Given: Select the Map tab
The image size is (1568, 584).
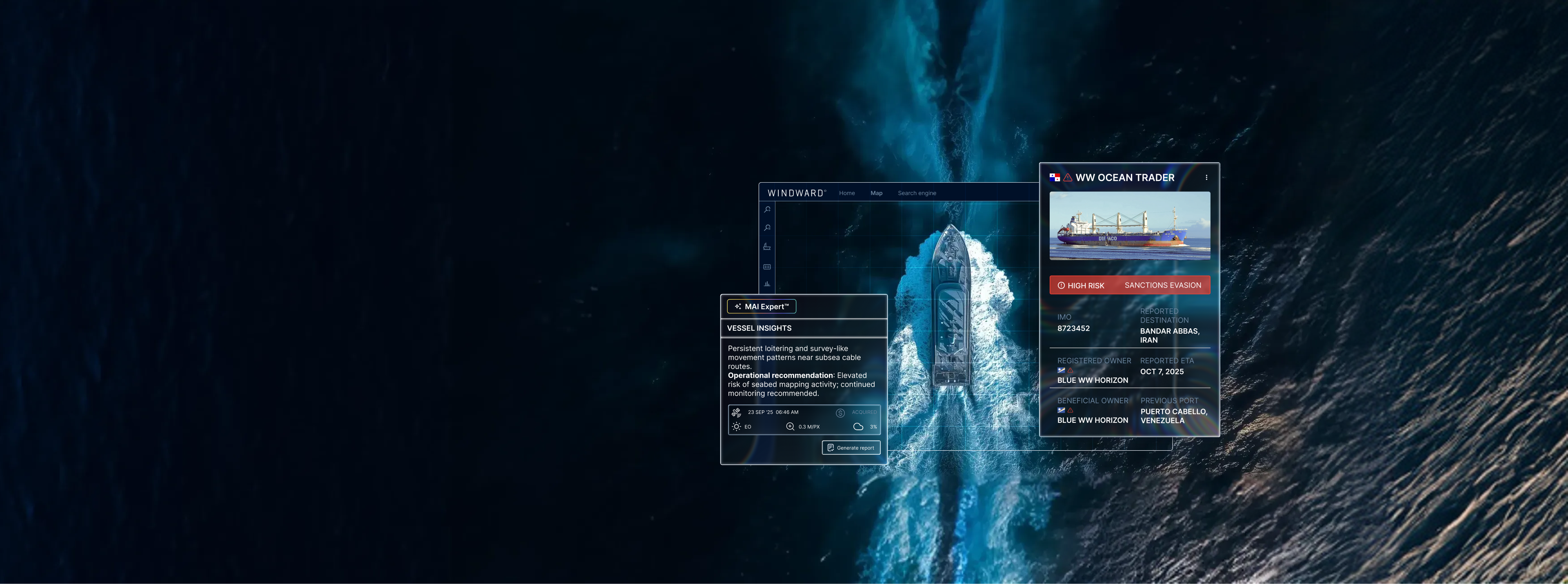Looking at the screenshot, I should click(876, 193).
